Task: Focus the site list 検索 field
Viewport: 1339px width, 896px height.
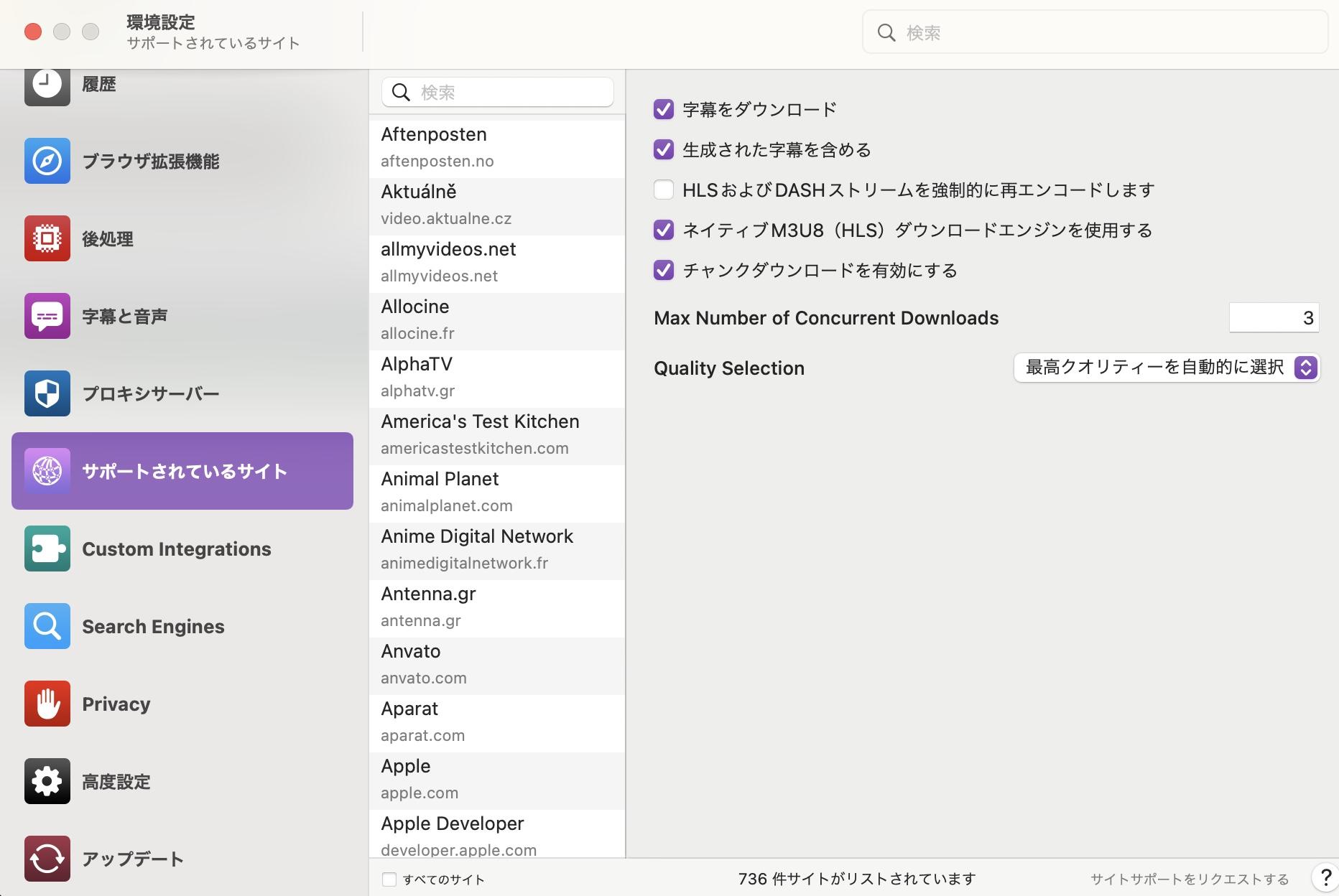Action: click(x=498, y=92)
